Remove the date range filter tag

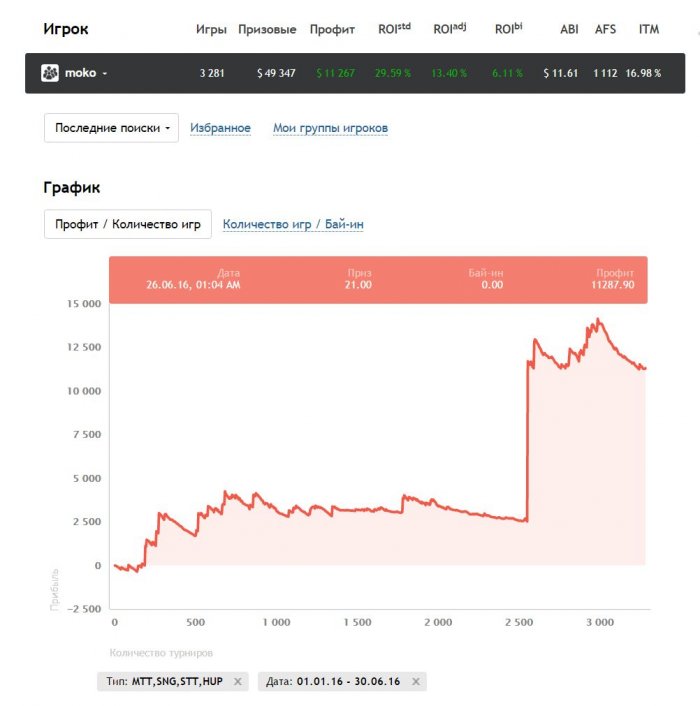click(416, 681)
